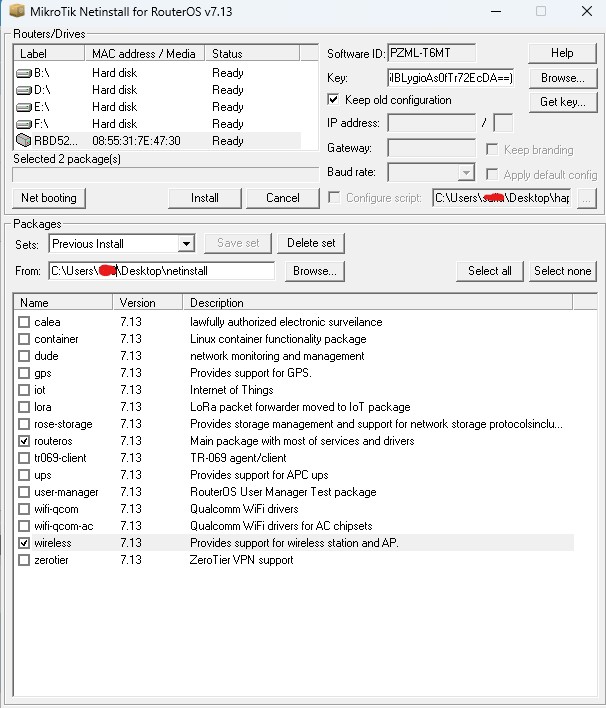Screen dimensions: 606x708
Task: Toggle the Configure script checkbox
Action: click(x=334, y=197)
